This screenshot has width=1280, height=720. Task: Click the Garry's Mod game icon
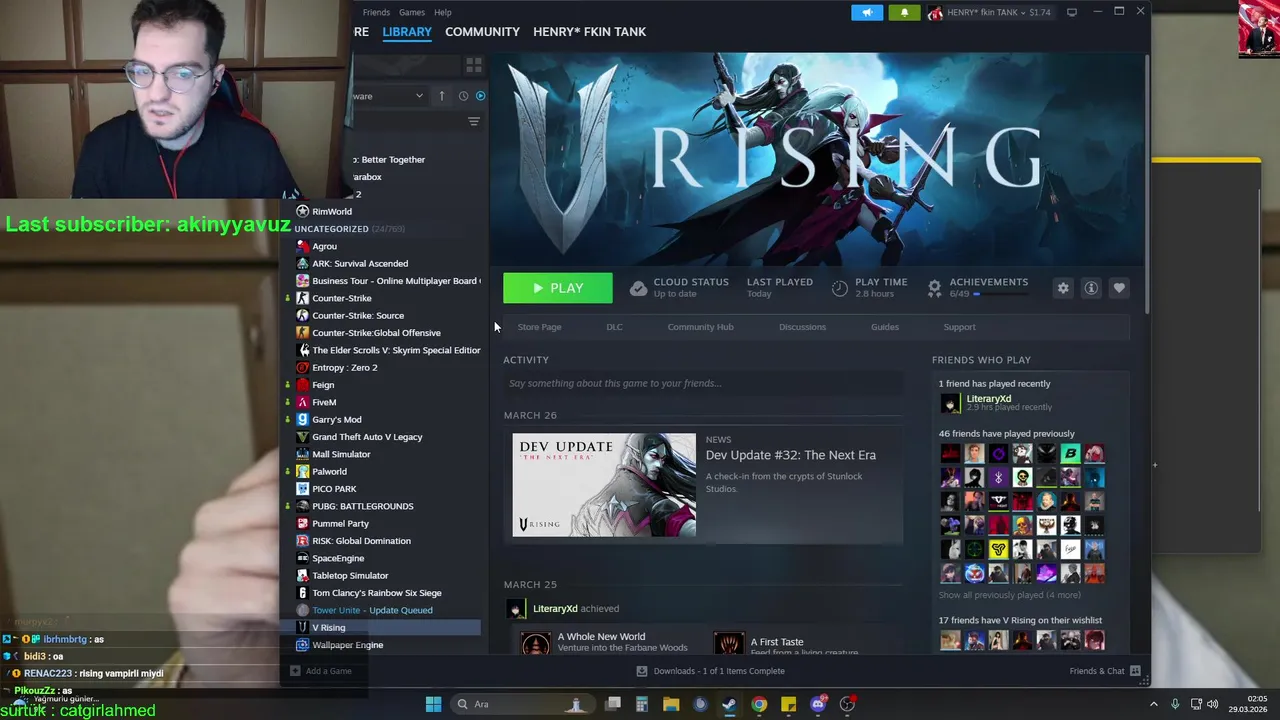point(303,420)
